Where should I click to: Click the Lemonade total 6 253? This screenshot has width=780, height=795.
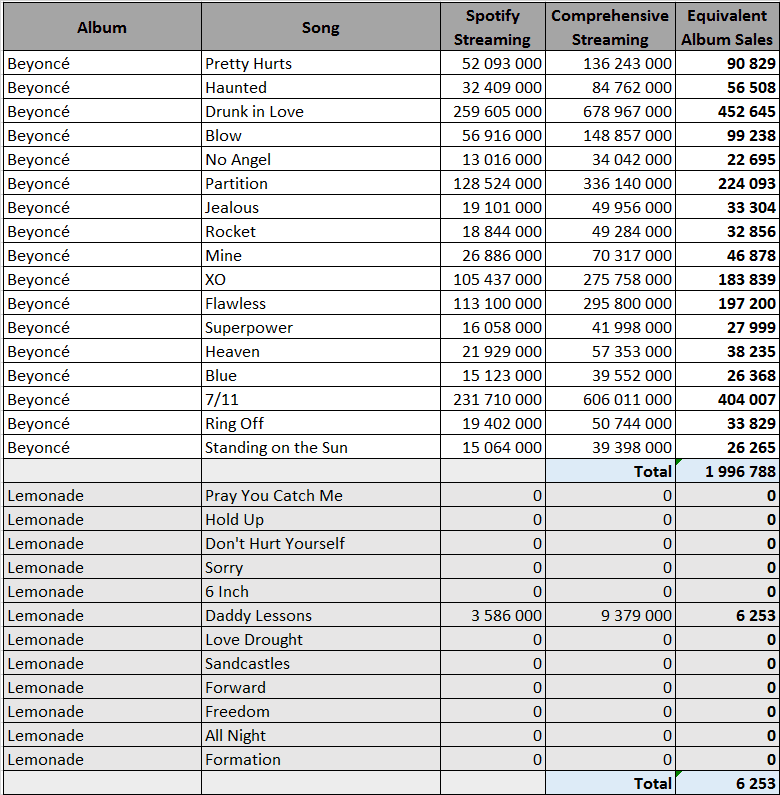point(727,783)
